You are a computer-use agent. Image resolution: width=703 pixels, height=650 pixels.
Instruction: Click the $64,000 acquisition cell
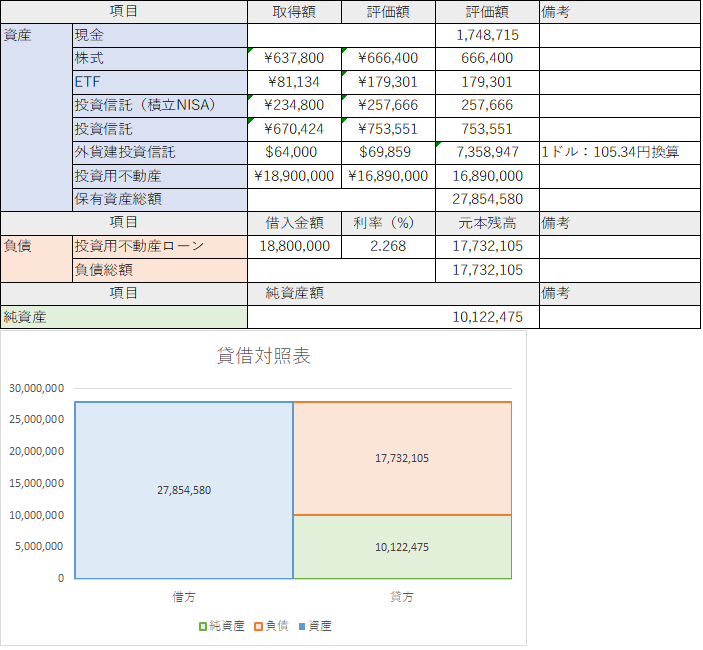295,153
